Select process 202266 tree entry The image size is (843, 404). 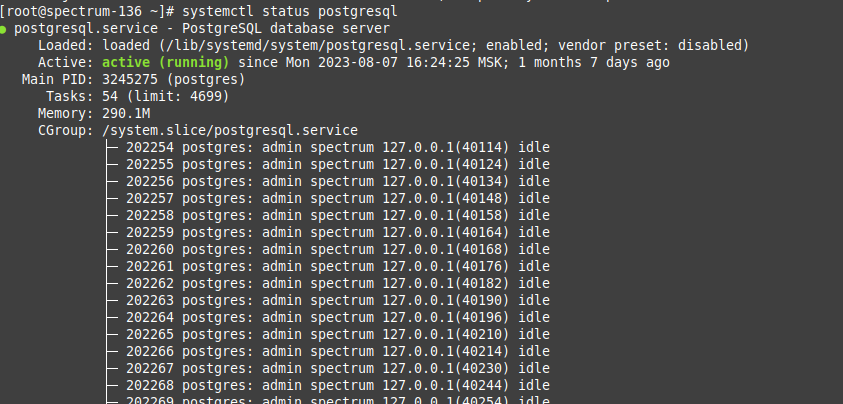click(x=150, y=352)
